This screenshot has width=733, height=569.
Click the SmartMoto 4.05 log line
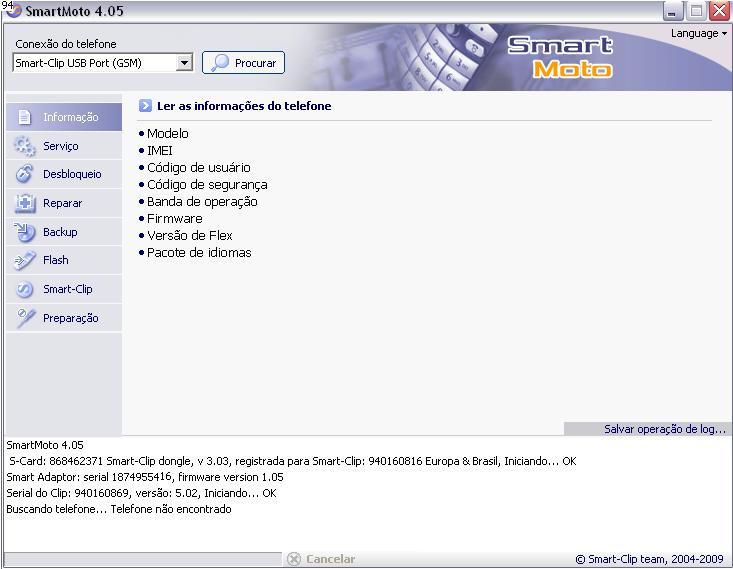45,445
